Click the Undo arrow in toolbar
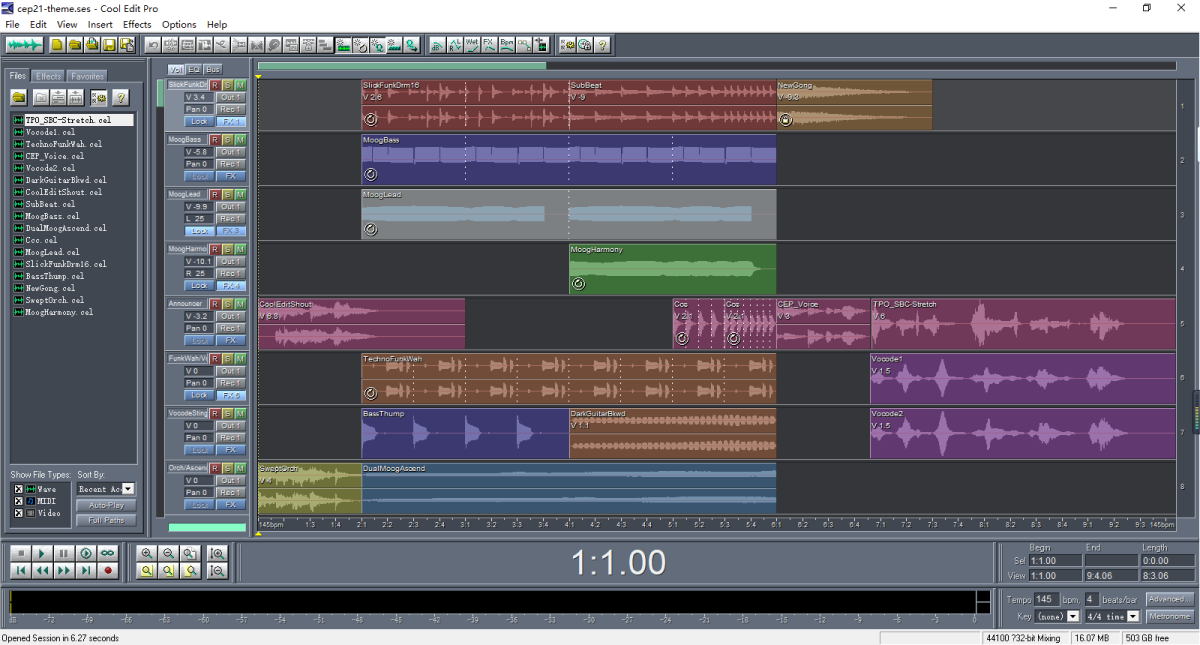This screenshot has height=645, width=1200. [153, 45]
